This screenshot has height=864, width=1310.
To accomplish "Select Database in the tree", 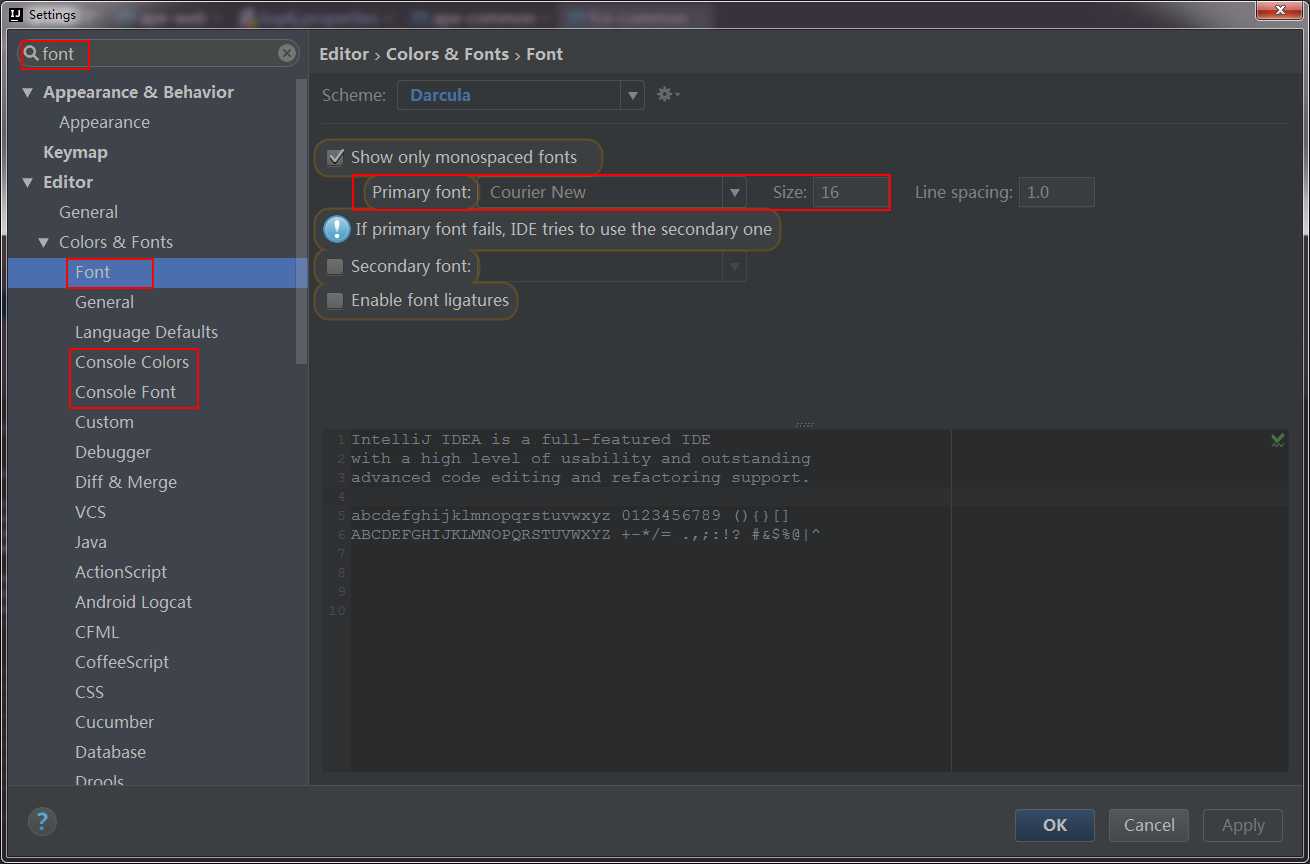I will pos(110,752).
